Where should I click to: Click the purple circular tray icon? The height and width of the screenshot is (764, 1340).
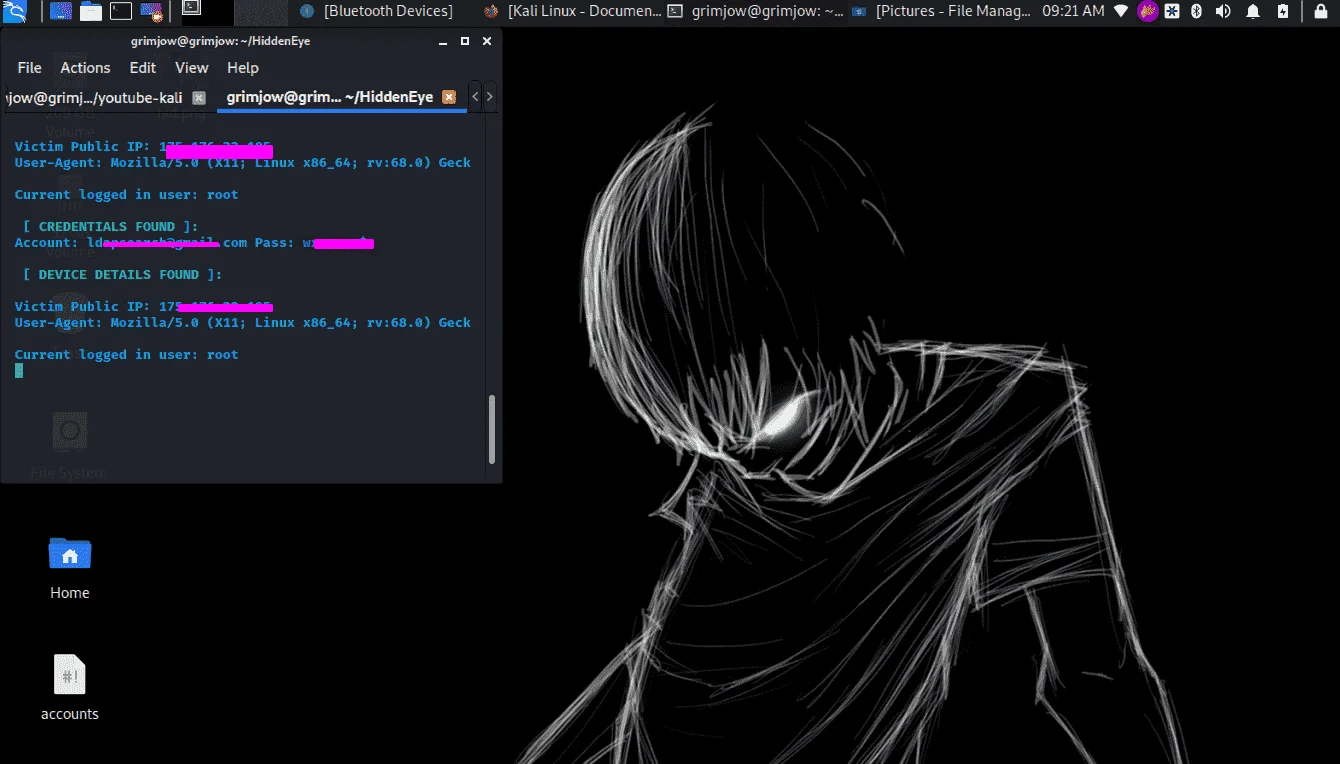(x=1148, y=12)
